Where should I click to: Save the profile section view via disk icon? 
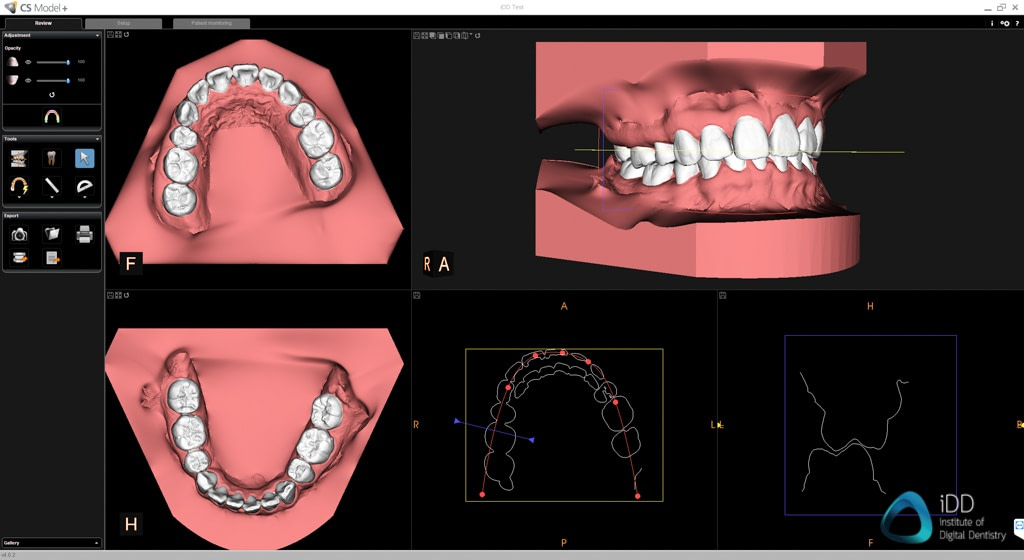click(722, 296)
